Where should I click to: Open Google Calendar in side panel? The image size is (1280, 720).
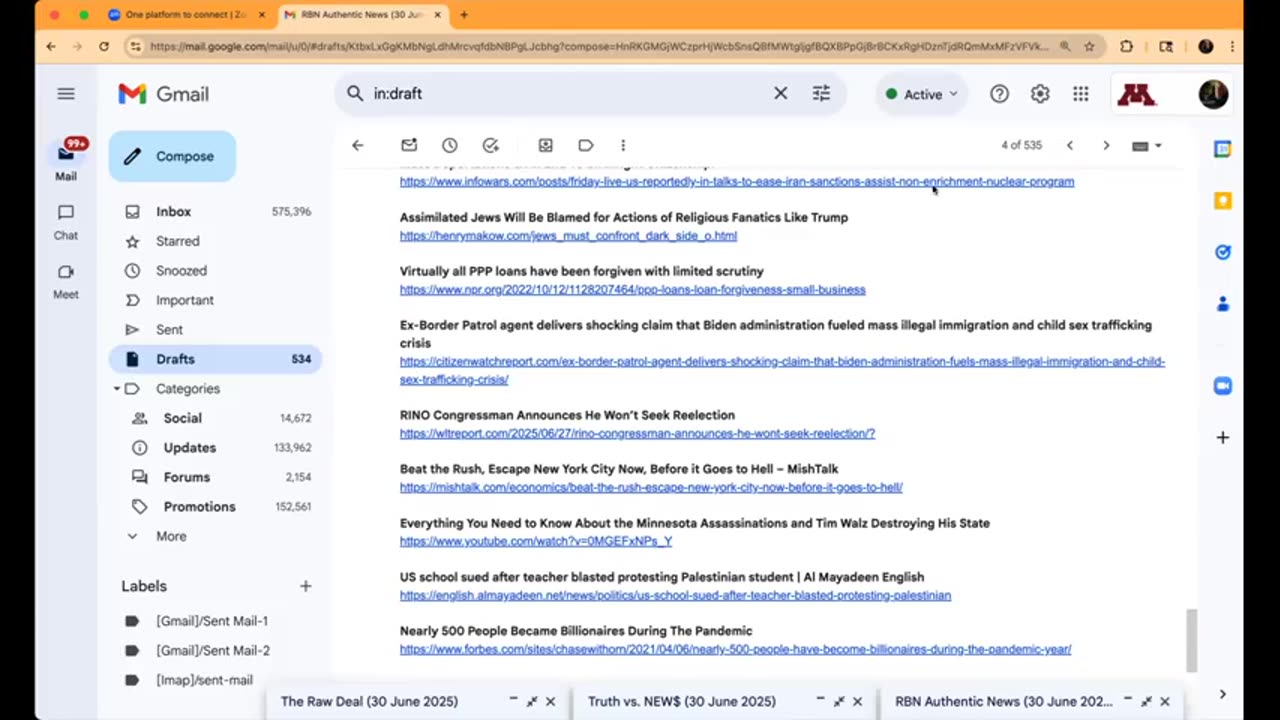(x=1222, y=149)
